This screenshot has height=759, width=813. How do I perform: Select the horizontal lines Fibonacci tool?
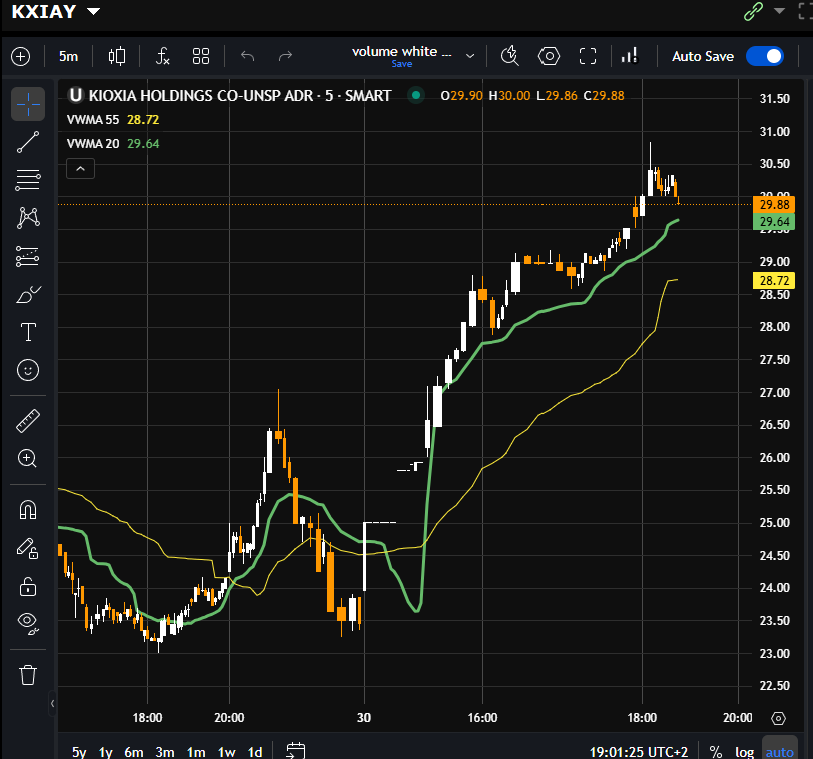click(28, 180)
